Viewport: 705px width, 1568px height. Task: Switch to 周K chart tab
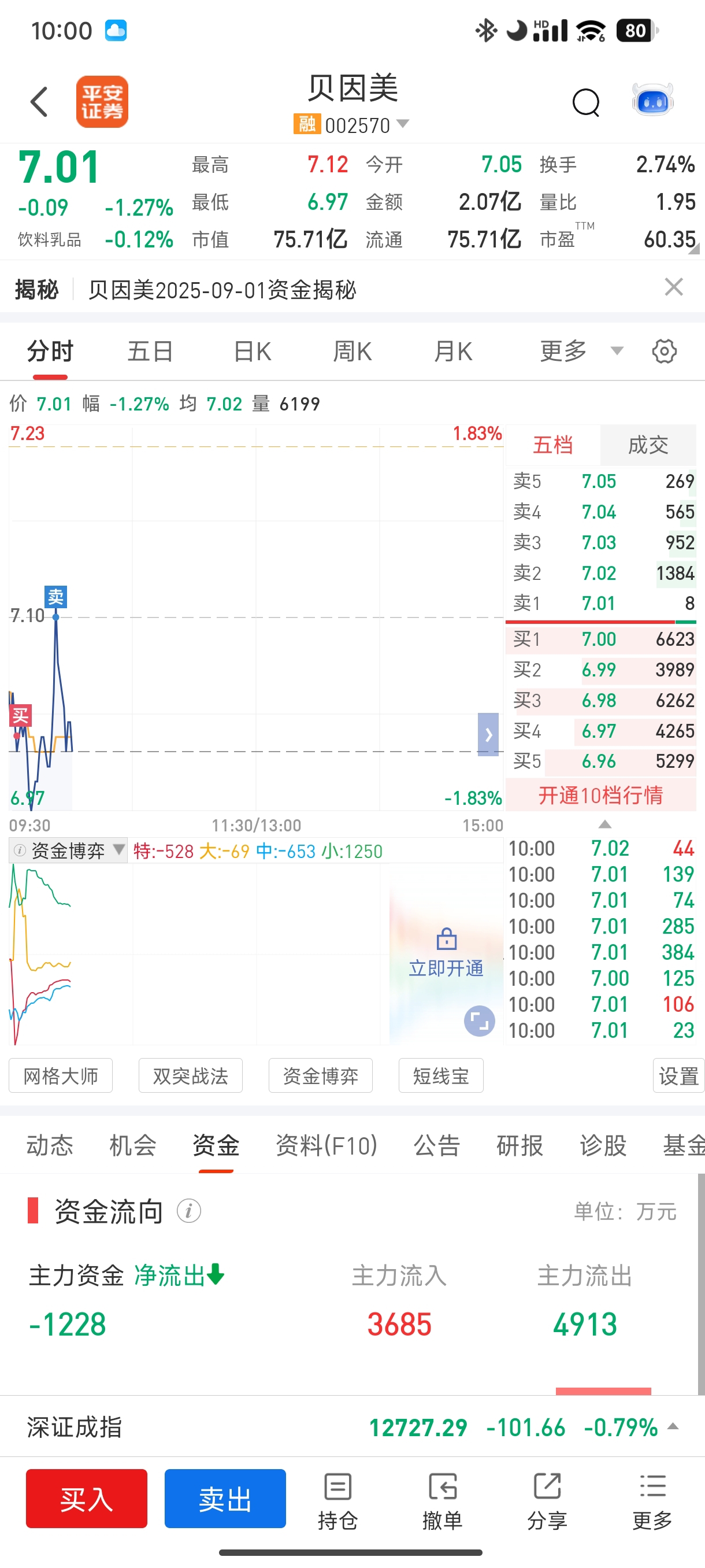pos(352,351)
